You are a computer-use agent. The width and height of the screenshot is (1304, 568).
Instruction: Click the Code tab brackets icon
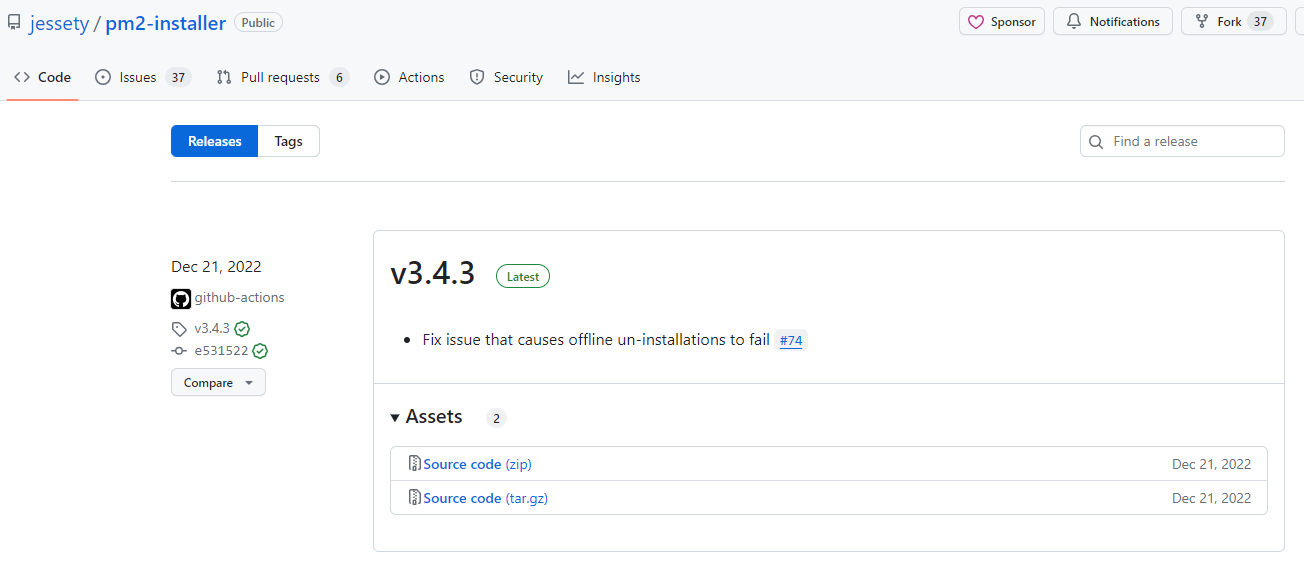22,77
